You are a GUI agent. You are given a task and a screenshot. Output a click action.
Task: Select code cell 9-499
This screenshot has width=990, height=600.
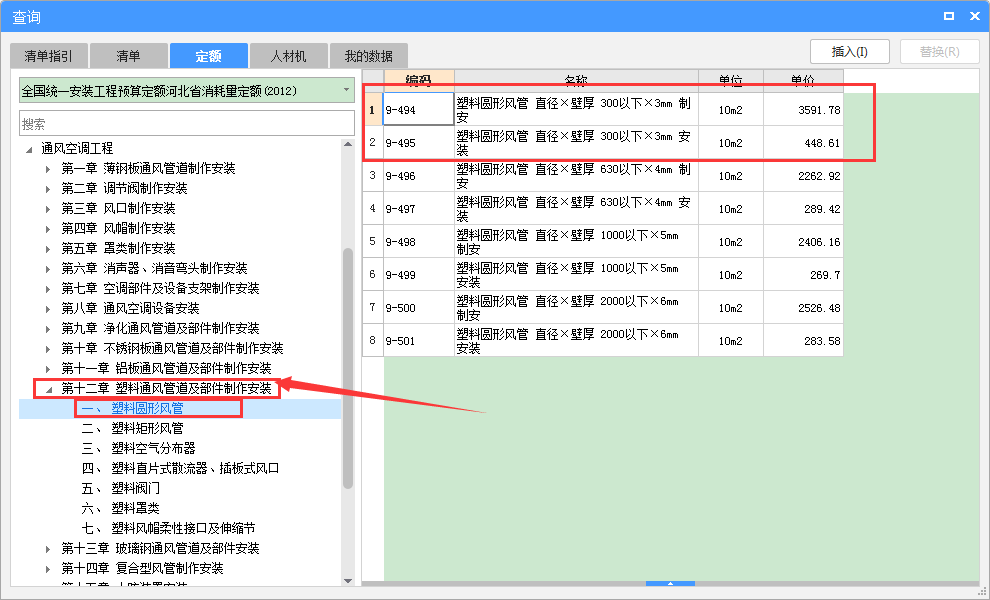(419, 274)
